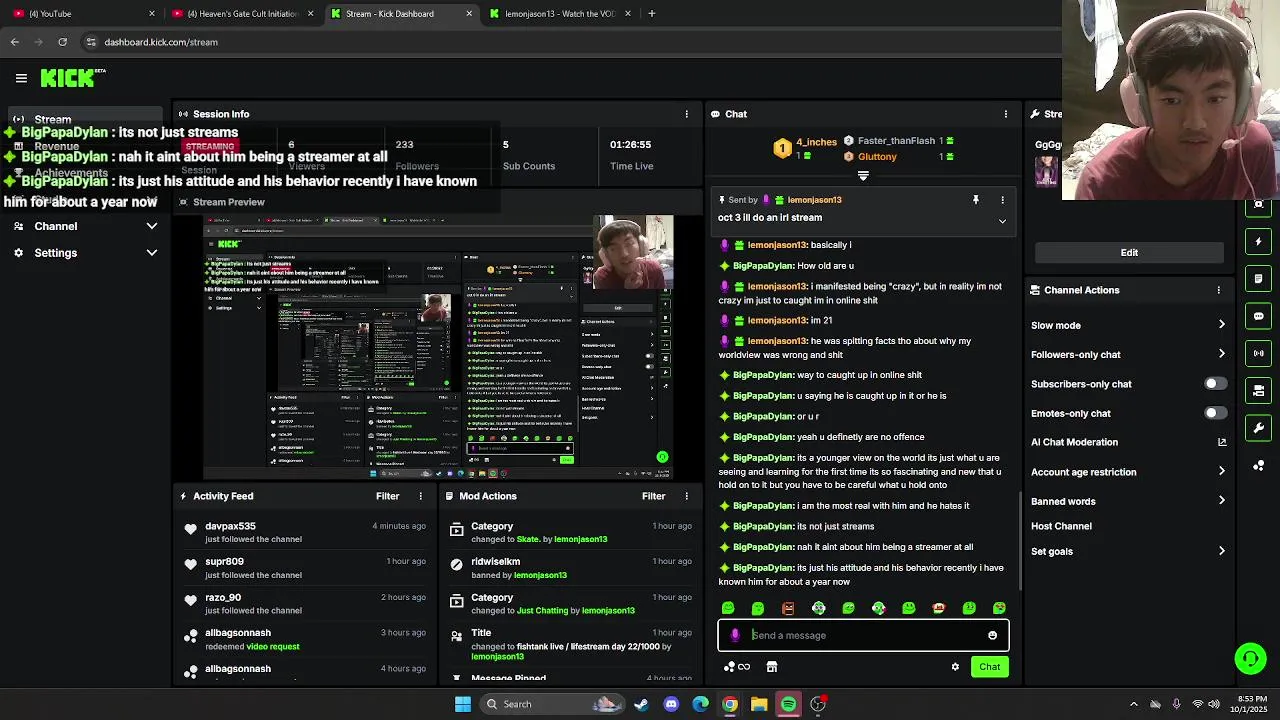Click the taskbar Search box
1280x720 pixels.
[x=552, y=704]
